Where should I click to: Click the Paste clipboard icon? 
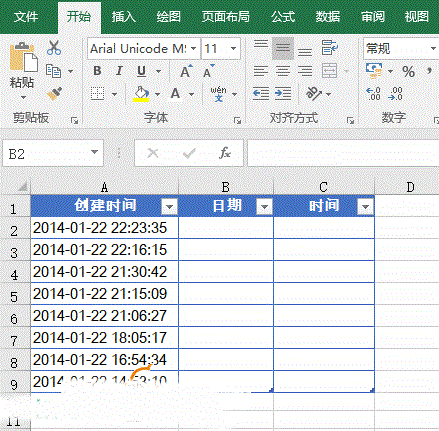click(x=23, y=57)
